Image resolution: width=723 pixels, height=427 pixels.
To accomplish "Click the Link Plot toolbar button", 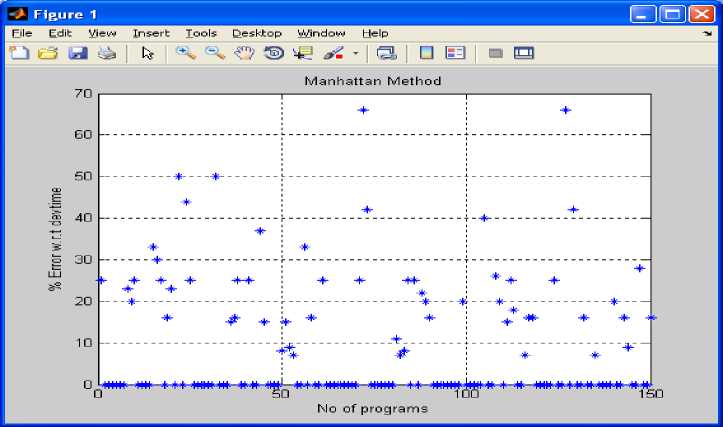I will pos(386,53).
